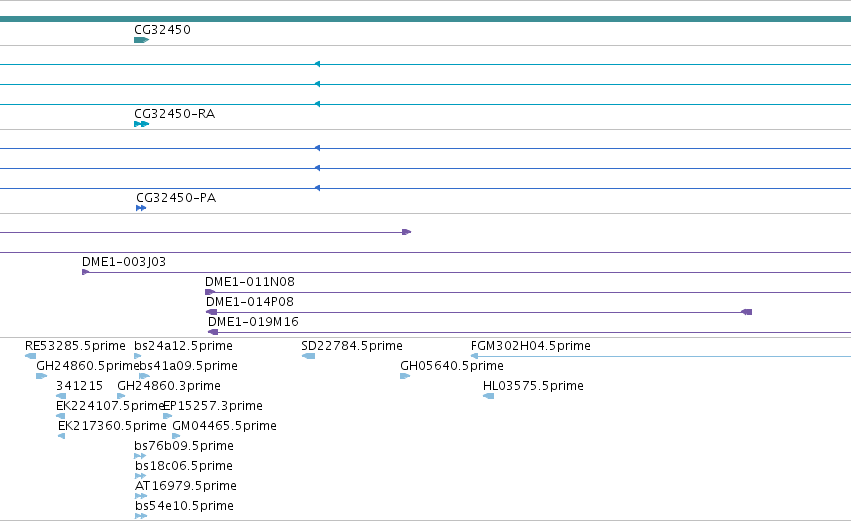Click the GH24860.3prime label
Screen dimensions: 851x521
point(169,386)
